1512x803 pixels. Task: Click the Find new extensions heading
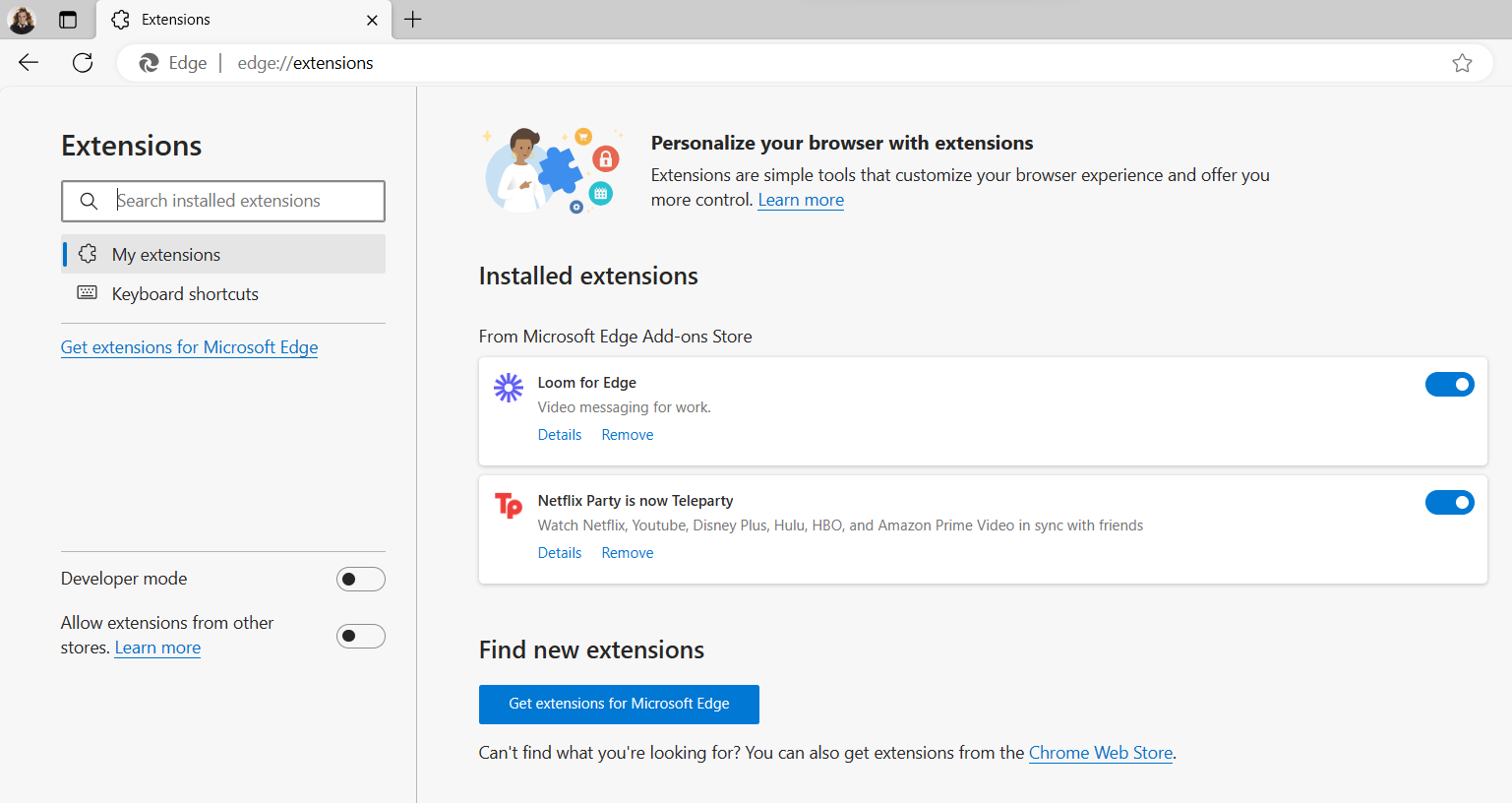[592, 650]
